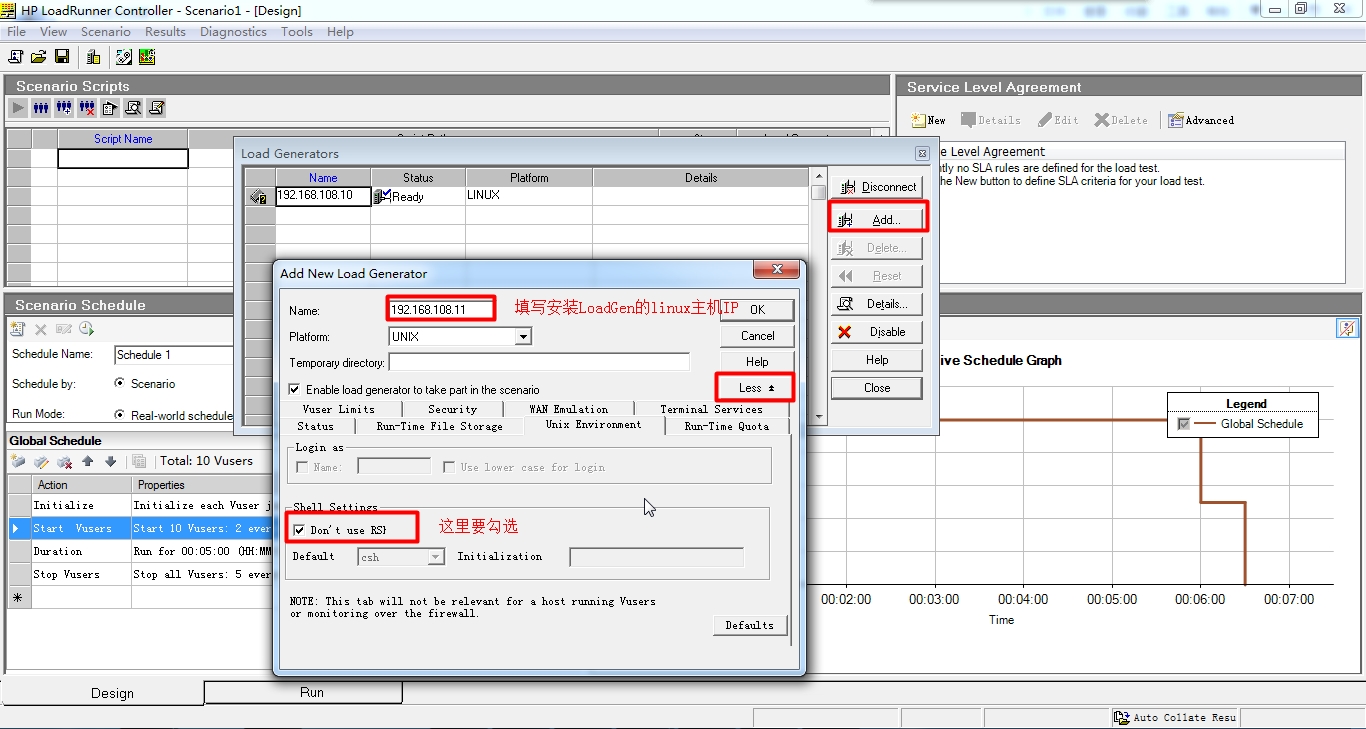Open the Tools menu
This screenshot has height=729, width=1366.
297,32
